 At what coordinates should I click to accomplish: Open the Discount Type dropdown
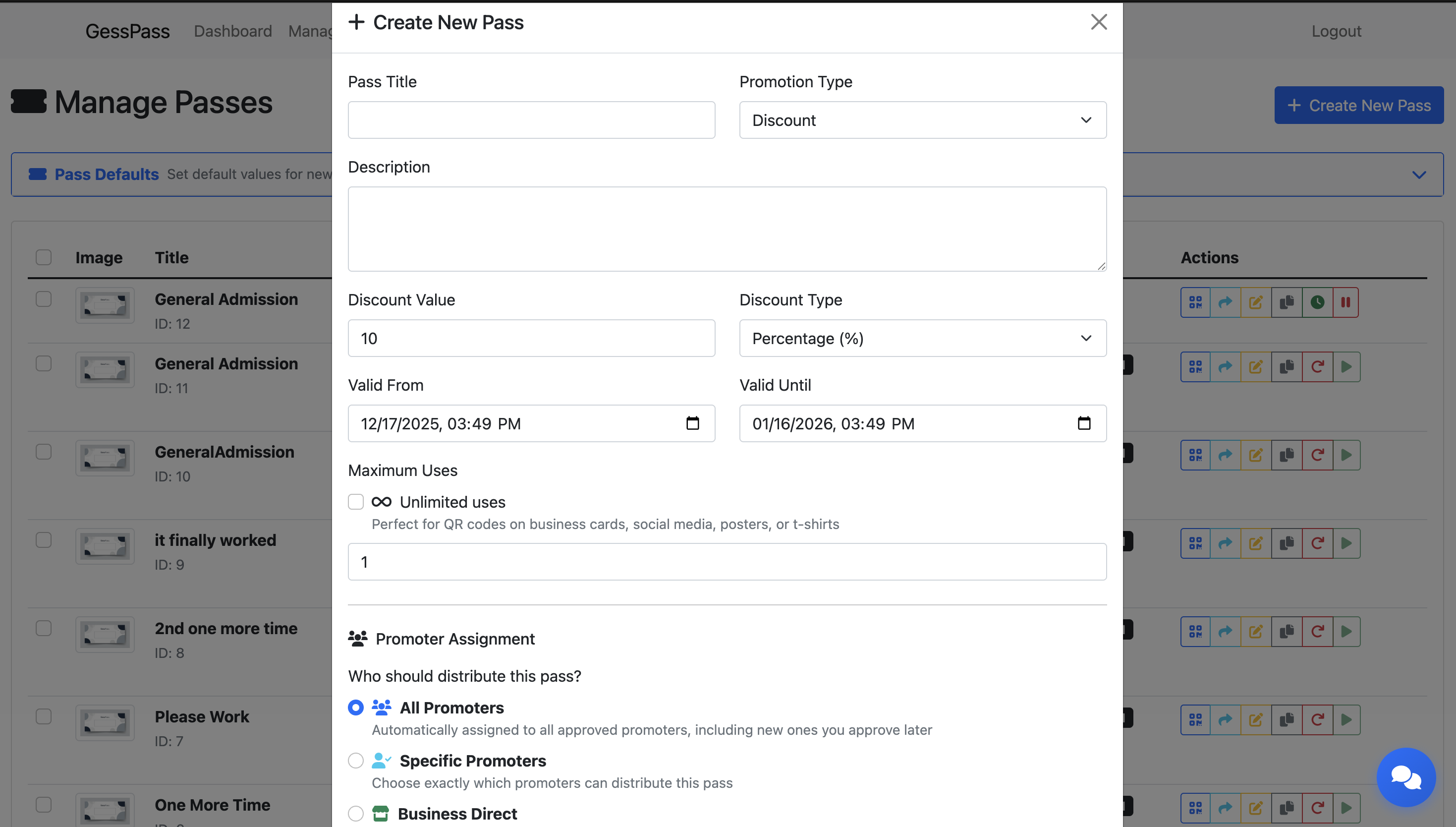tap(922, 339)
